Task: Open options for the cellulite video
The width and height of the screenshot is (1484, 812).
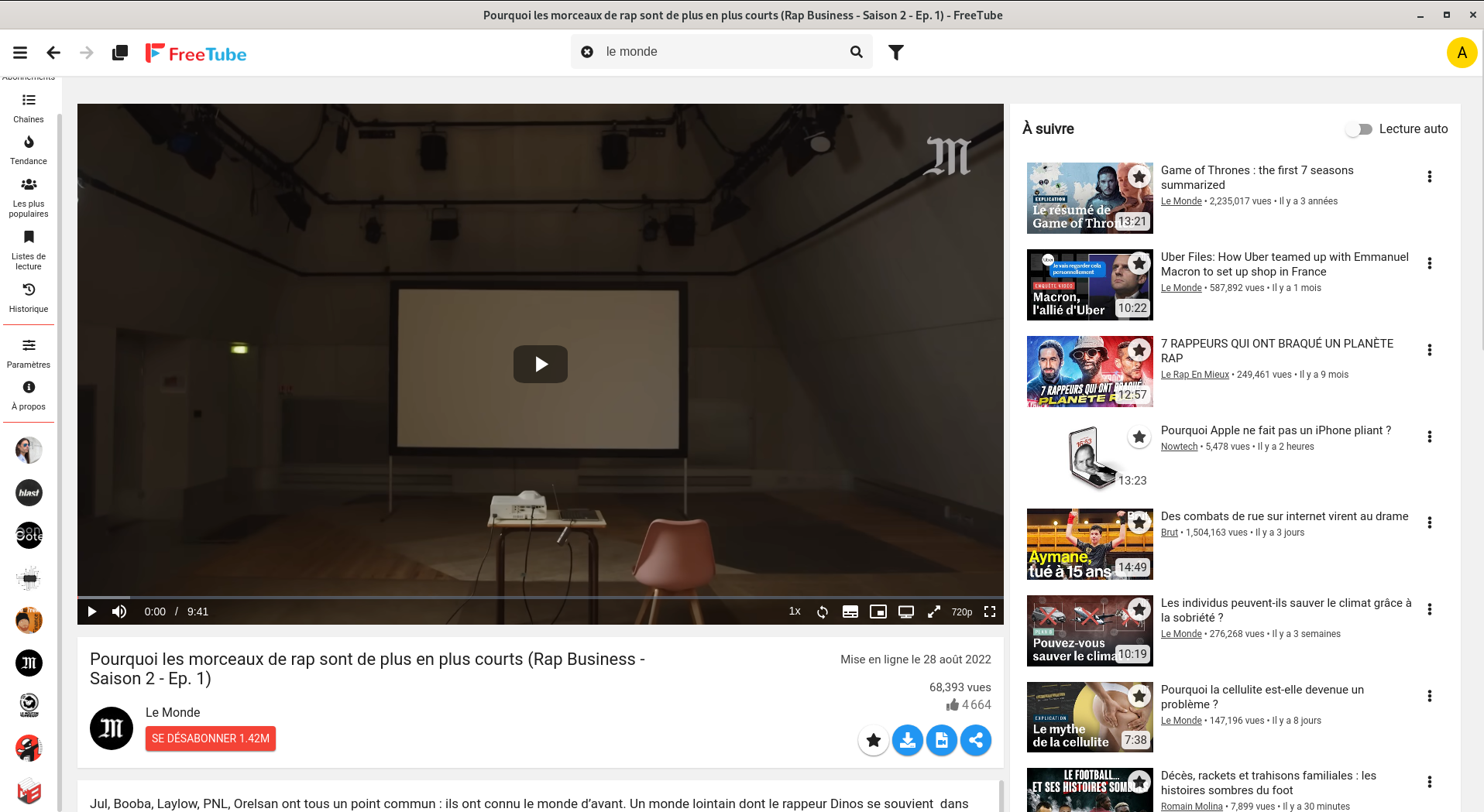Action: (x=1430, y=696)
